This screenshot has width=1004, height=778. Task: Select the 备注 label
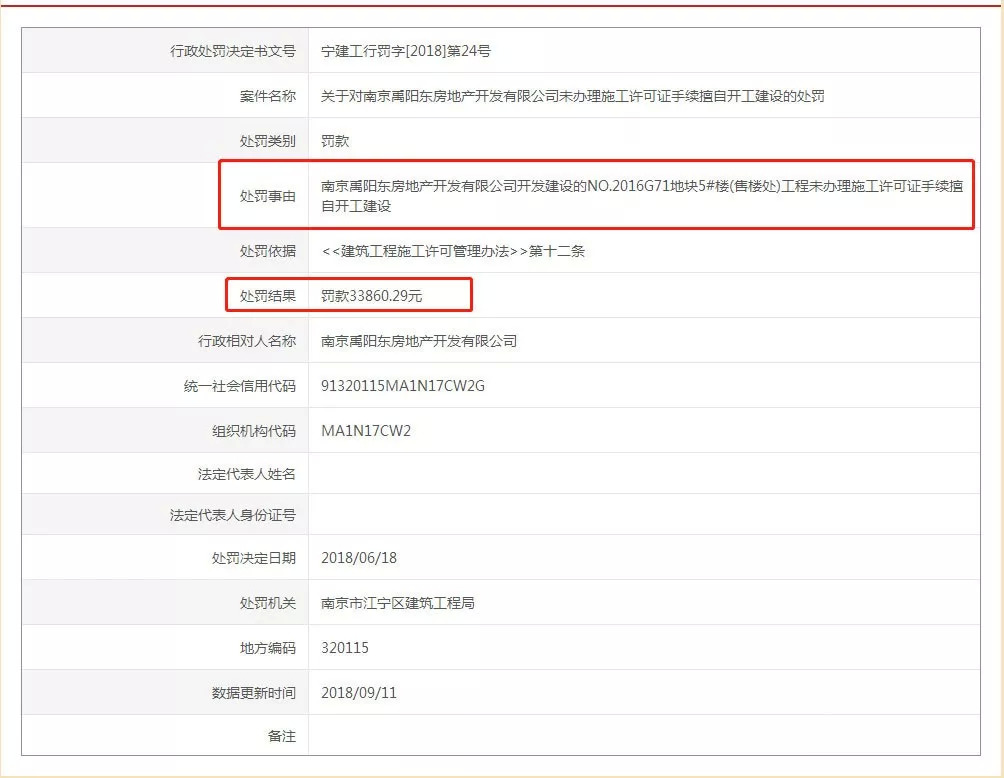pos(282,736)
